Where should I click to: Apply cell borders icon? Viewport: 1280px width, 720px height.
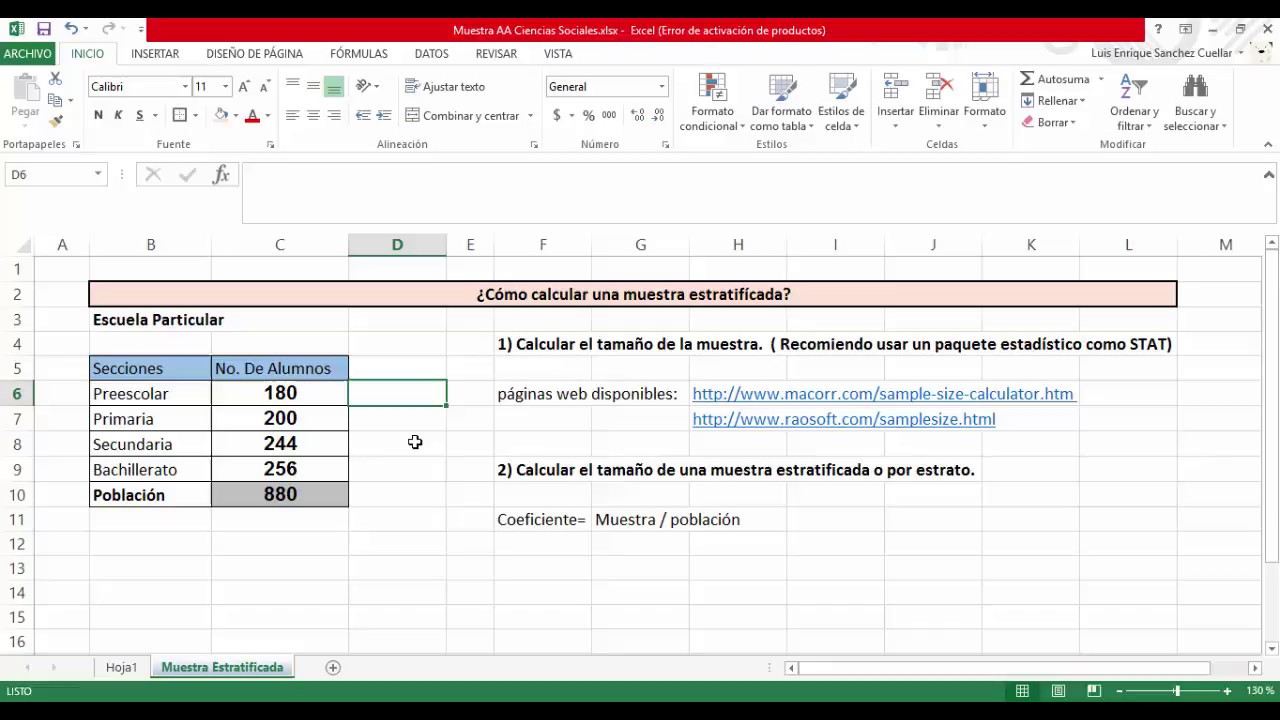coord(180,116)
